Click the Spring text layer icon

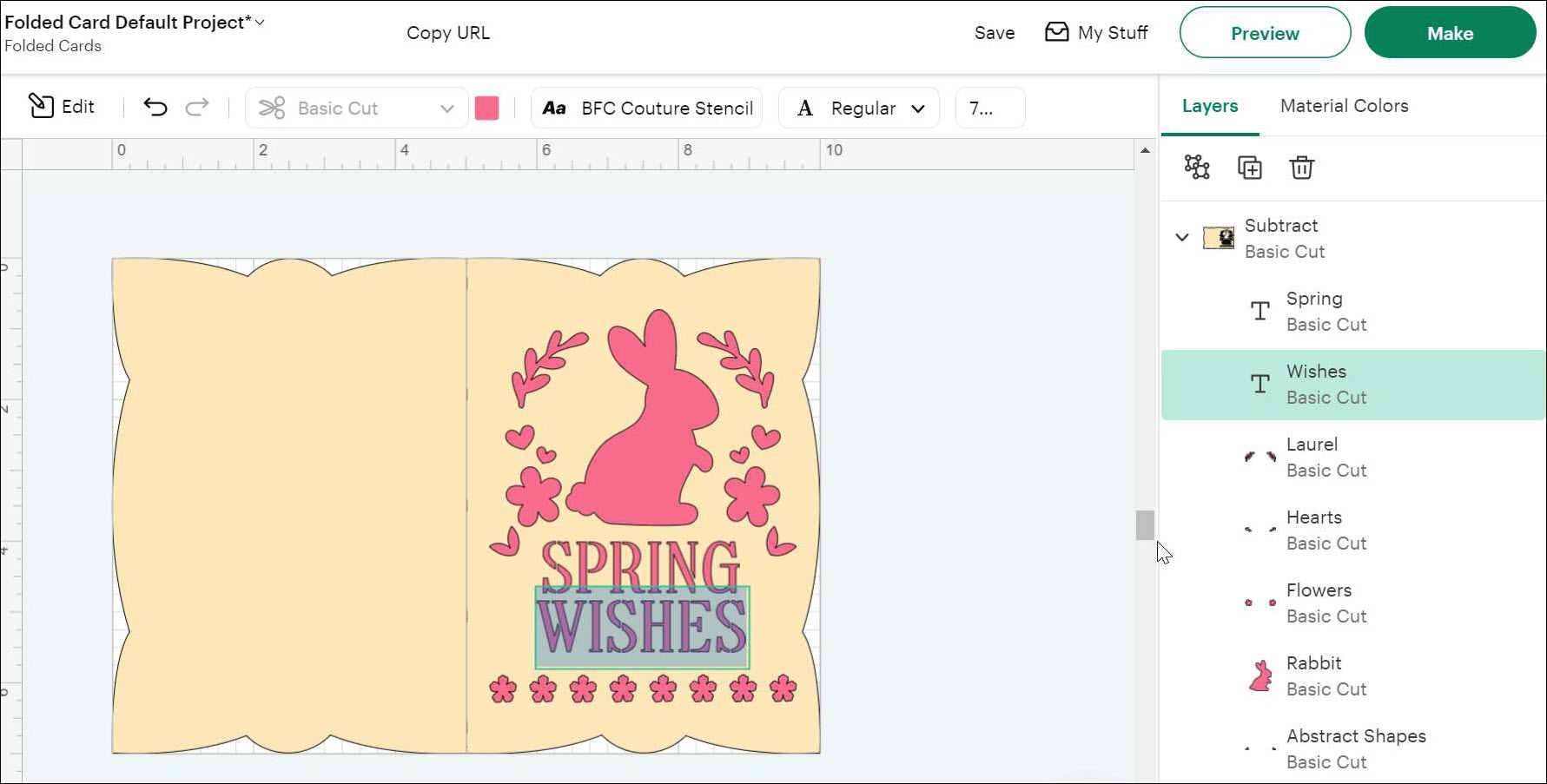click(1259, 311)
